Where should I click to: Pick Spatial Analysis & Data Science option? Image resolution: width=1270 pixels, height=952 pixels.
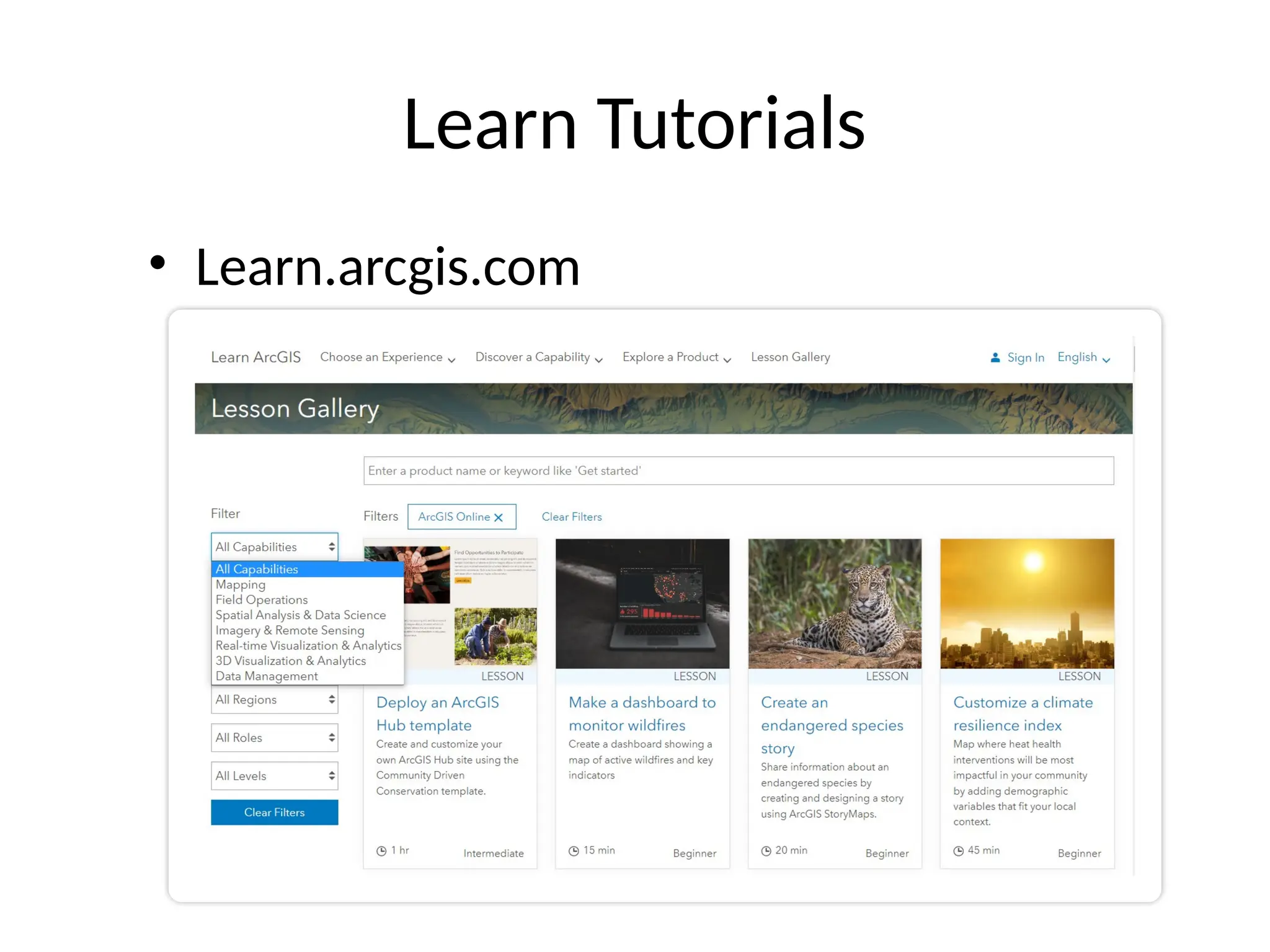(x=308, y=615)
